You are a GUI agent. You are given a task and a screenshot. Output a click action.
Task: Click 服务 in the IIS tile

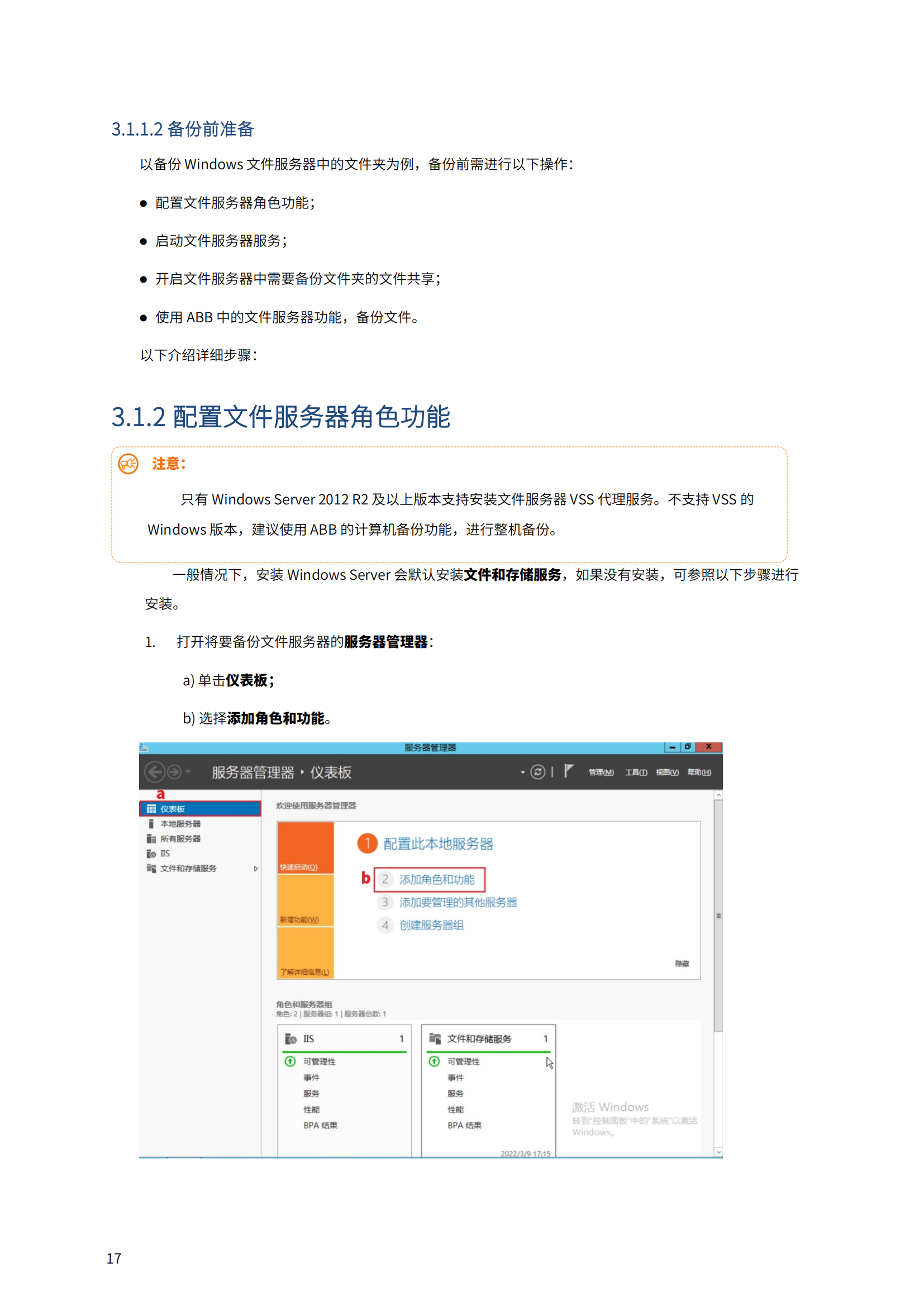coord(311,1093)
